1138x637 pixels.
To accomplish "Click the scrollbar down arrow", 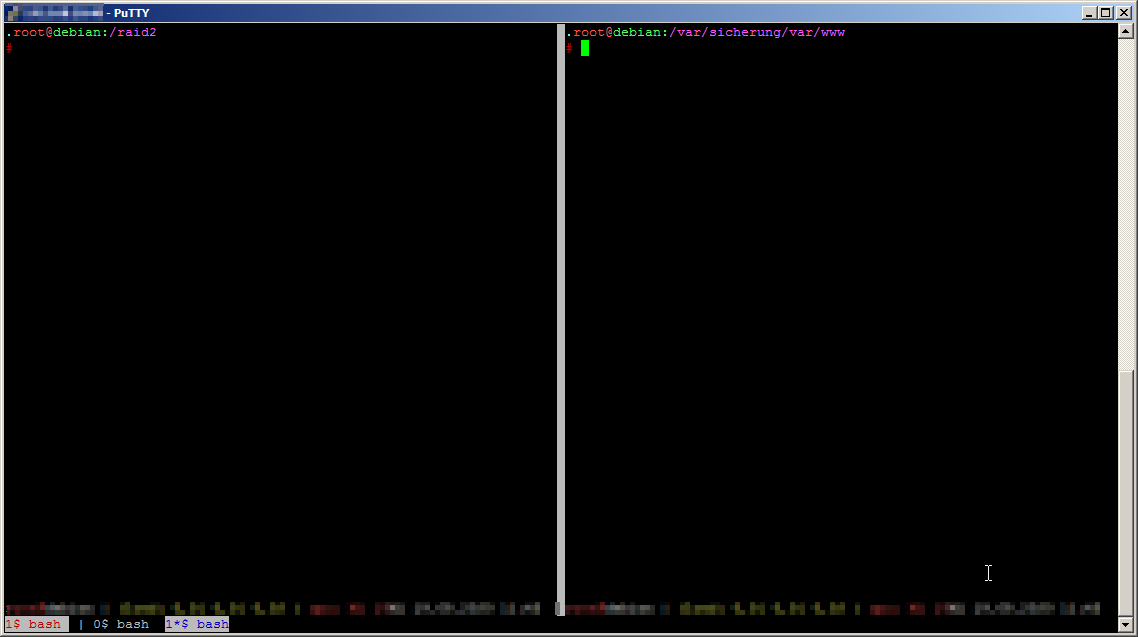I will [1126, 624].
